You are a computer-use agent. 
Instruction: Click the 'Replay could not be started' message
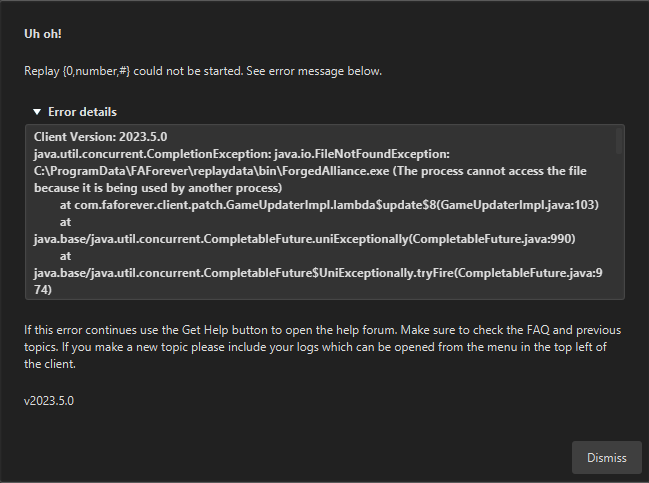203,71
